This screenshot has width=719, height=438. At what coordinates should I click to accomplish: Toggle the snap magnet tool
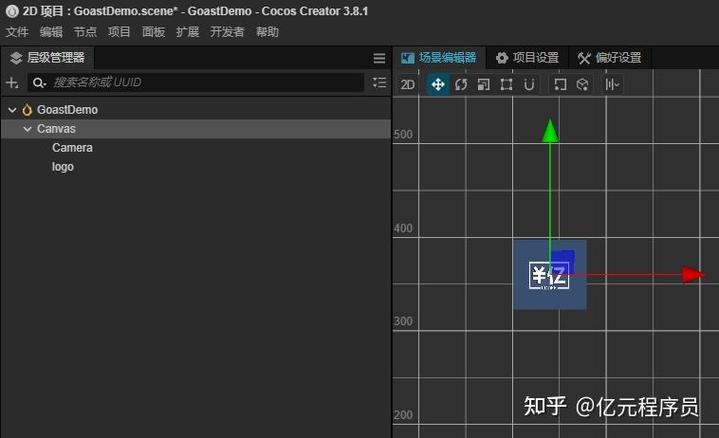click(x=529, y=84)
